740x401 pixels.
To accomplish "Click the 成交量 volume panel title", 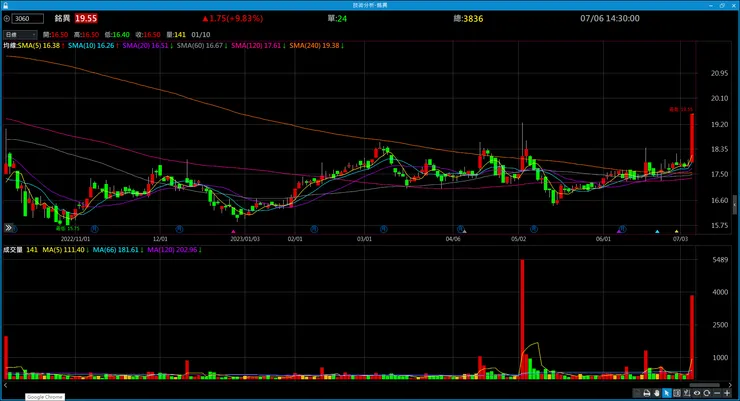I will point(13,250).
